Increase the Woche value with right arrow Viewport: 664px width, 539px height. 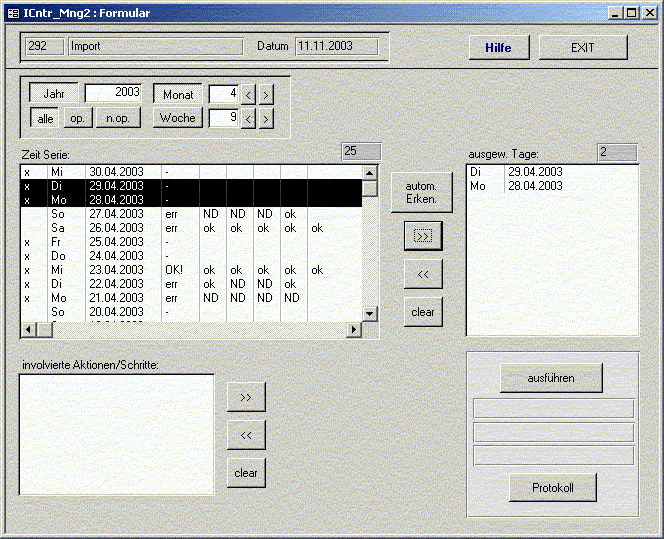266,119
